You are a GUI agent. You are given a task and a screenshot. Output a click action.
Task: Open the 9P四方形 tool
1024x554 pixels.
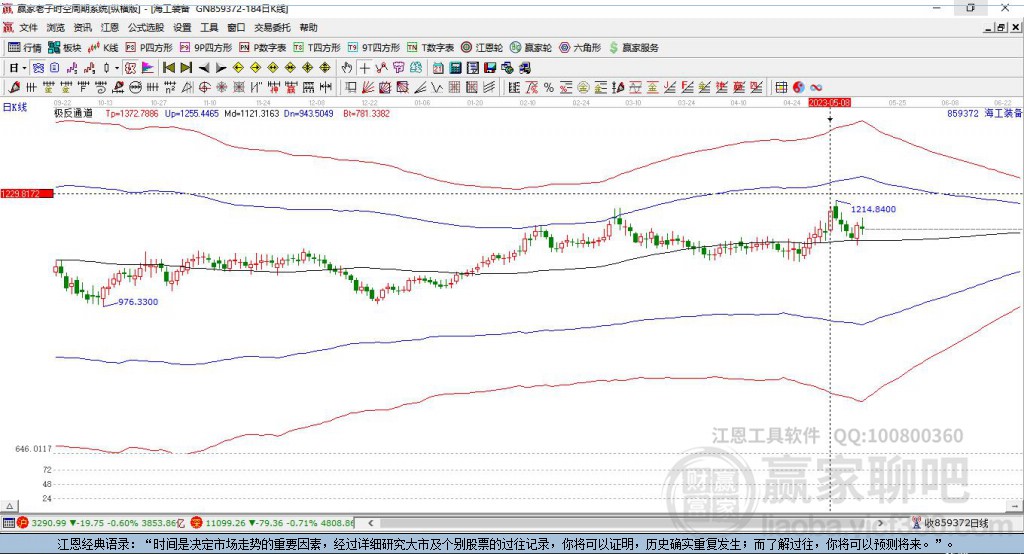[x=206, y=48]
